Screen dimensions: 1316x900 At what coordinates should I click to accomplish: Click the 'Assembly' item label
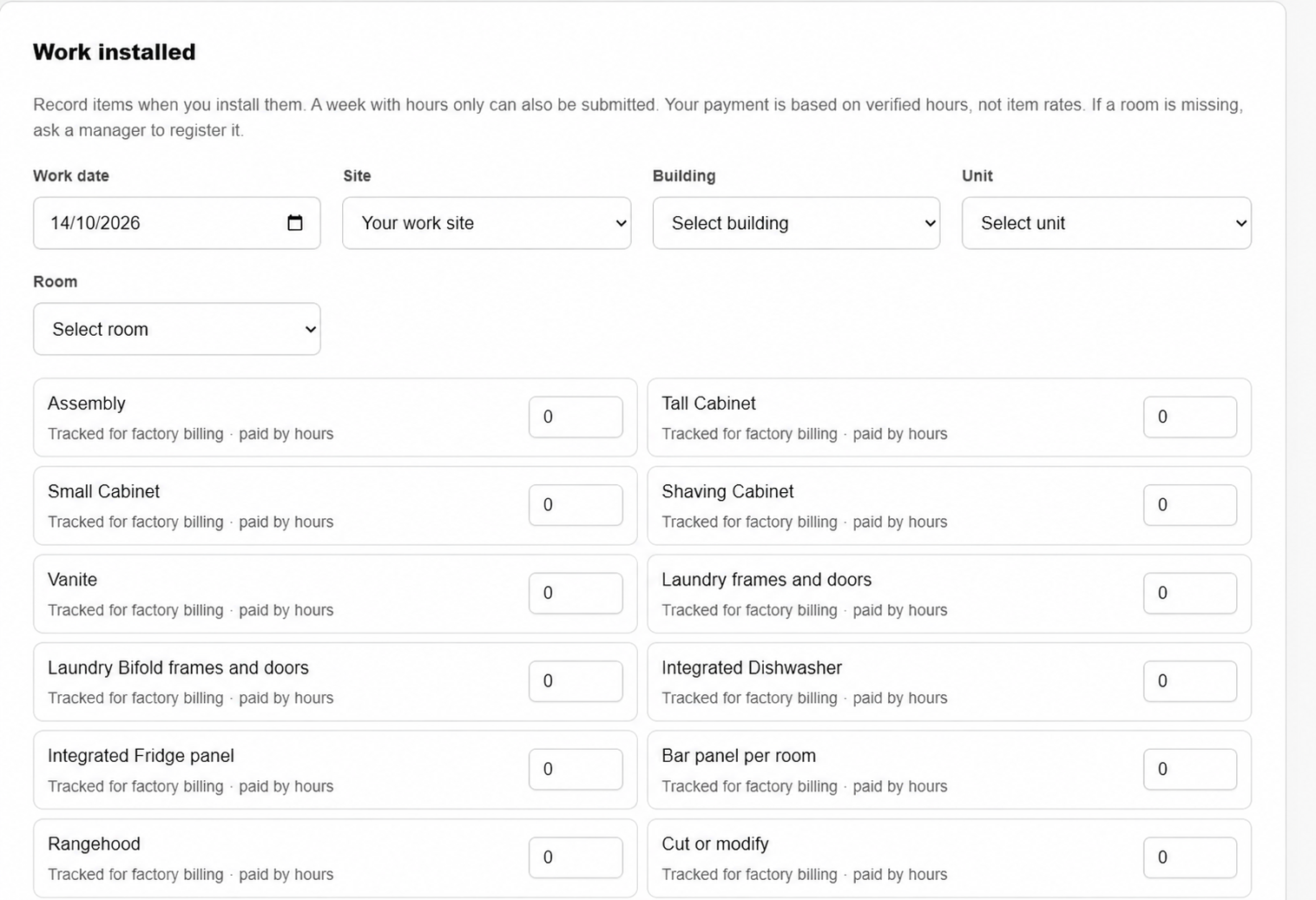(x=87, y=404)
